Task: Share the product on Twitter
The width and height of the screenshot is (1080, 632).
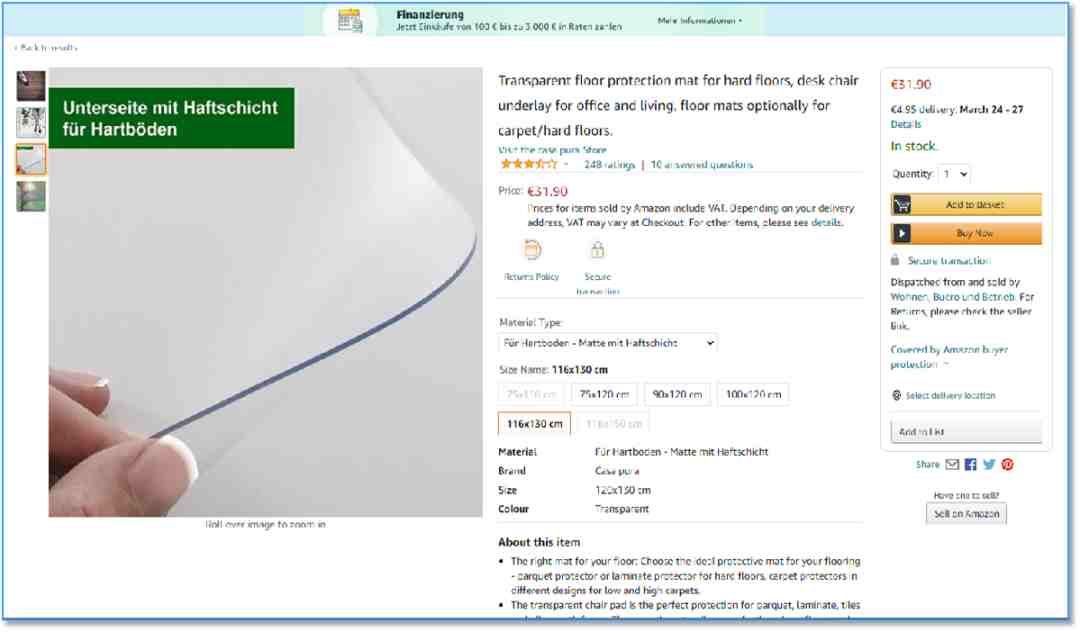Action: [989, 465]
